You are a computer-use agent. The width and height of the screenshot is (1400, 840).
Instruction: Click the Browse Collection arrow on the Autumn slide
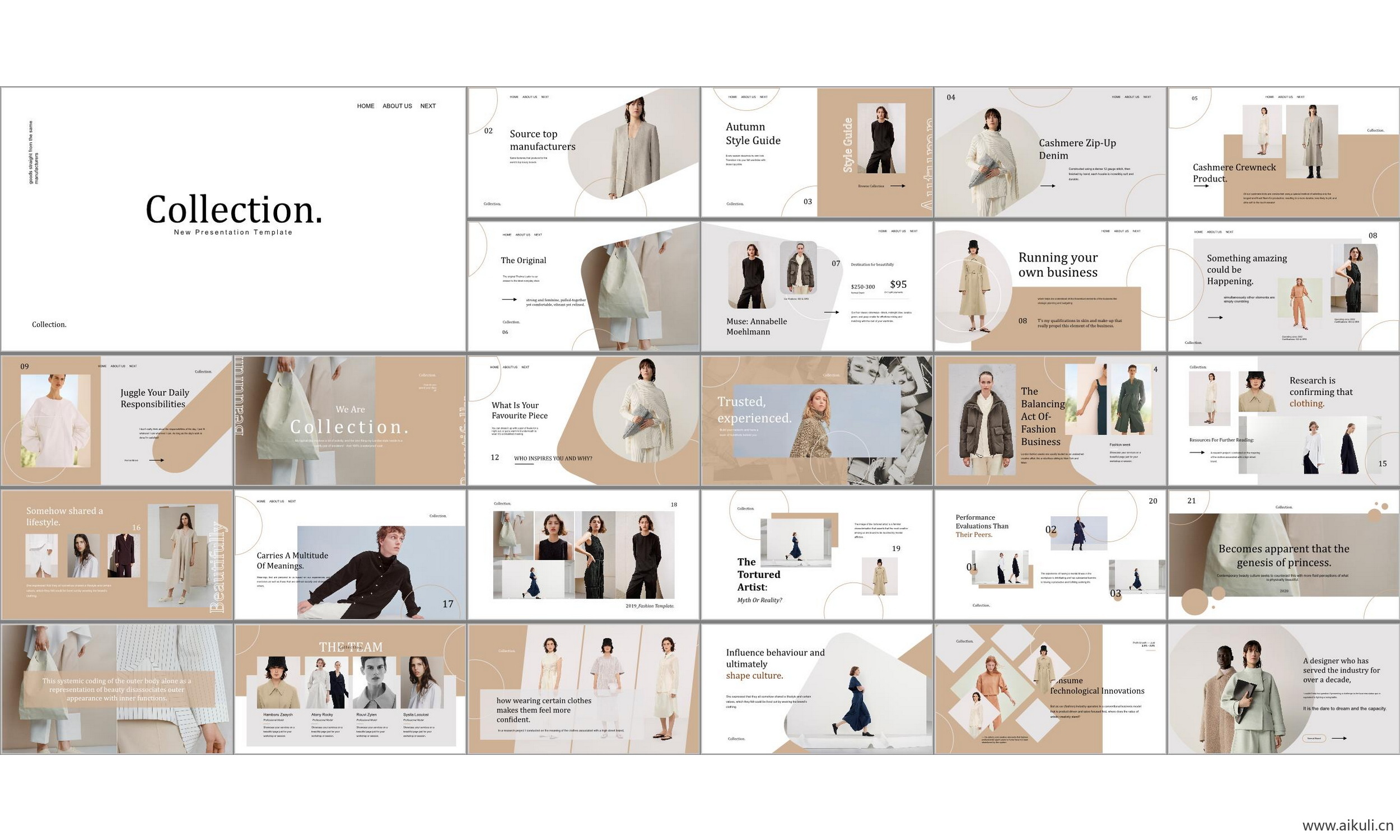(x=898, y=186)
